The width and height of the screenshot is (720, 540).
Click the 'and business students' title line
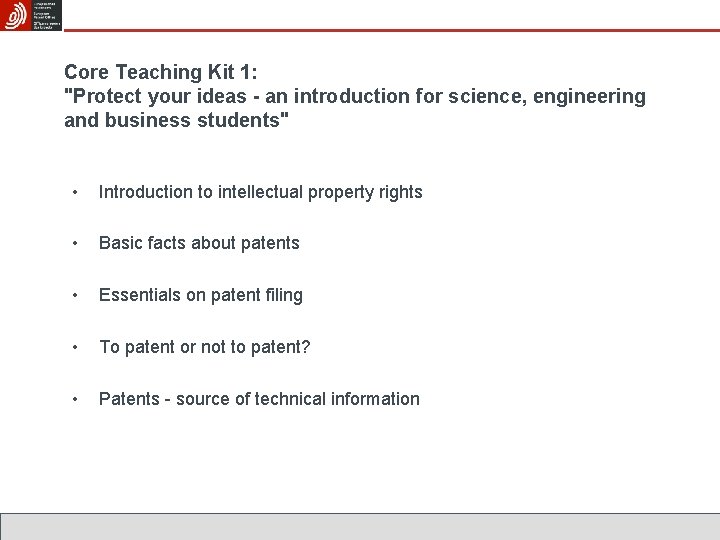click(176, 120)
